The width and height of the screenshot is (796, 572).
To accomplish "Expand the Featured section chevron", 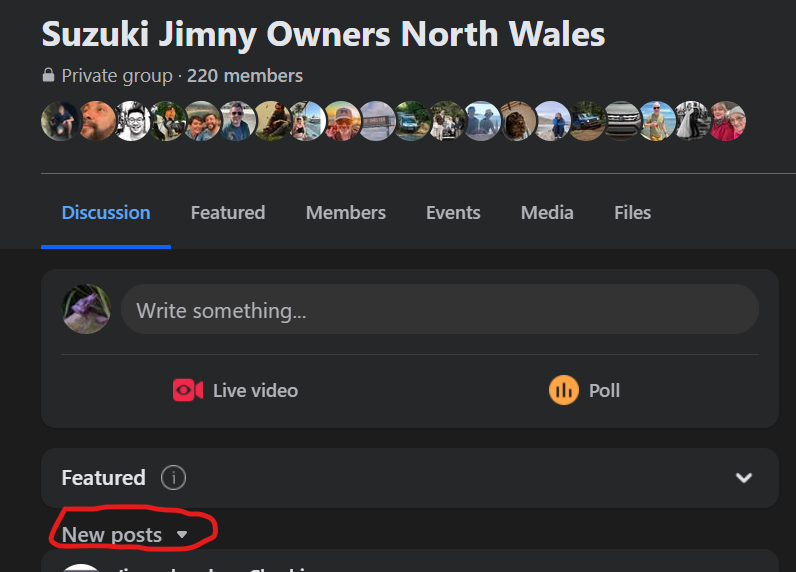I will click(743, 478).
